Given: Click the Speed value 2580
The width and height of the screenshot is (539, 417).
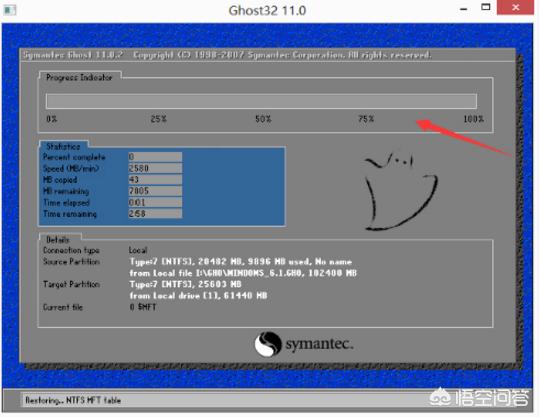Looking at the screenshot, I should point(155,168).
